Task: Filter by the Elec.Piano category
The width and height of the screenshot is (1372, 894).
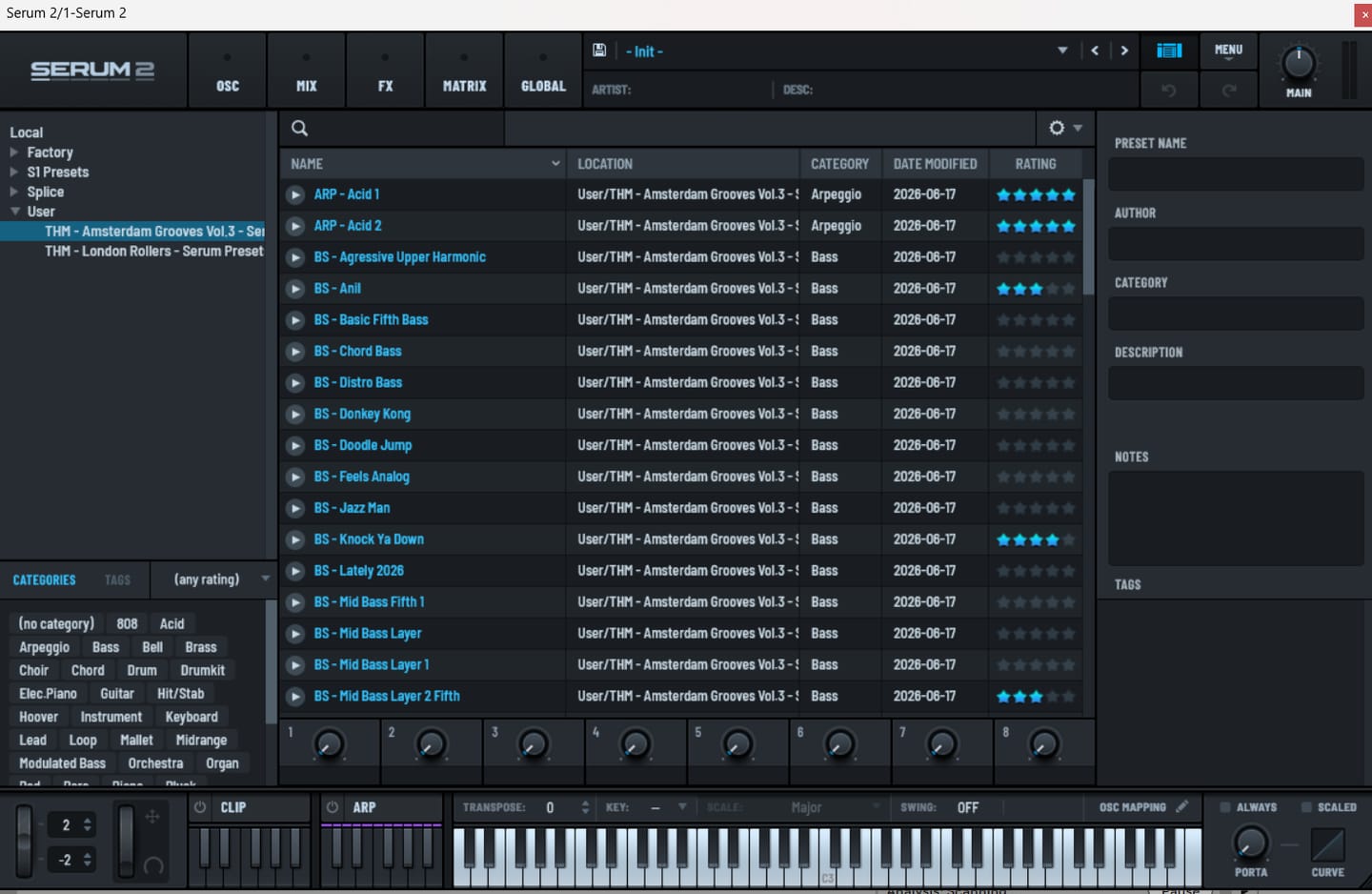Action: pyautogui.click(x=48, y=694)
